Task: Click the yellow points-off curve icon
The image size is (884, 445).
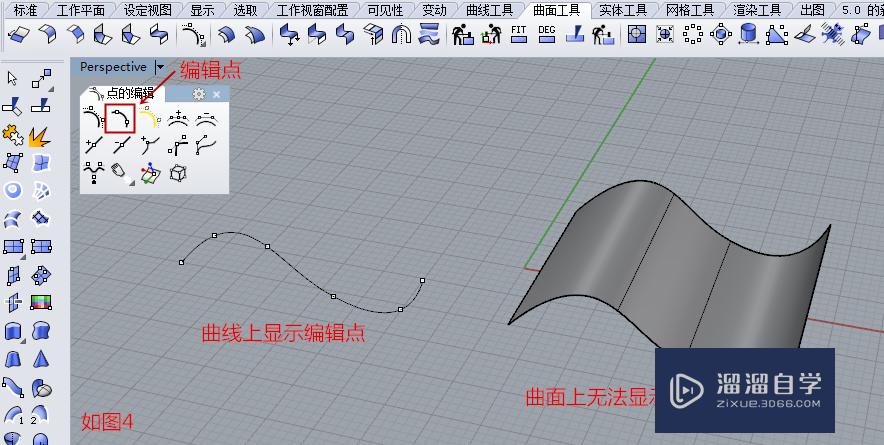Action: click(149, 118)
